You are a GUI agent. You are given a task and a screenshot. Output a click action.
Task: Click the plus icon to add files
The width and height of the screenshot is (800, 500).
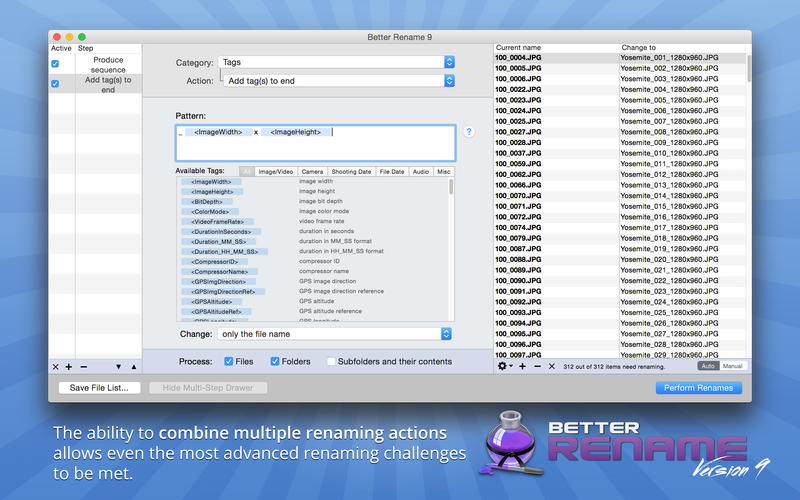coord(522,367)
